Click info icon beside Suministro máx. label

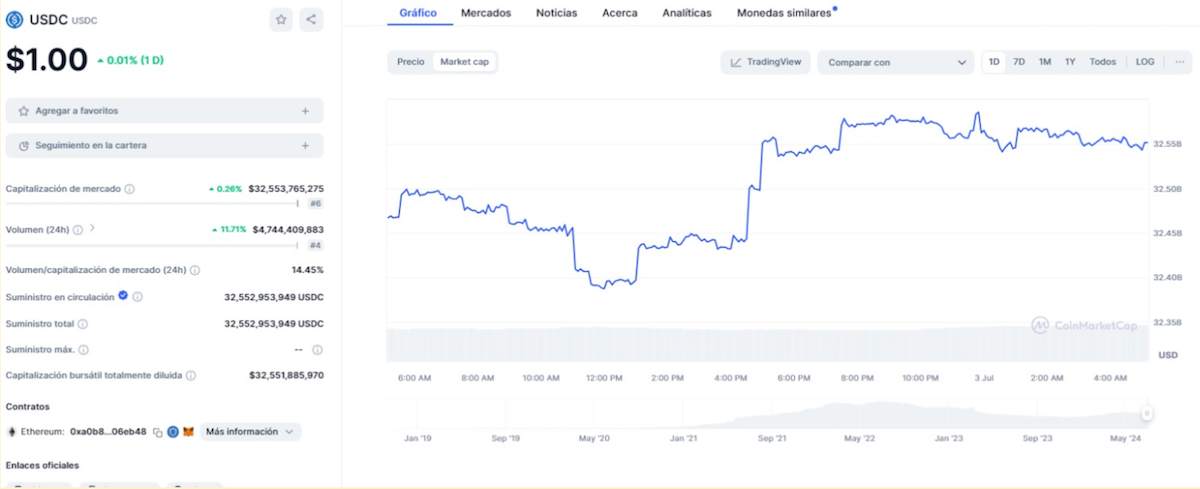84,350
